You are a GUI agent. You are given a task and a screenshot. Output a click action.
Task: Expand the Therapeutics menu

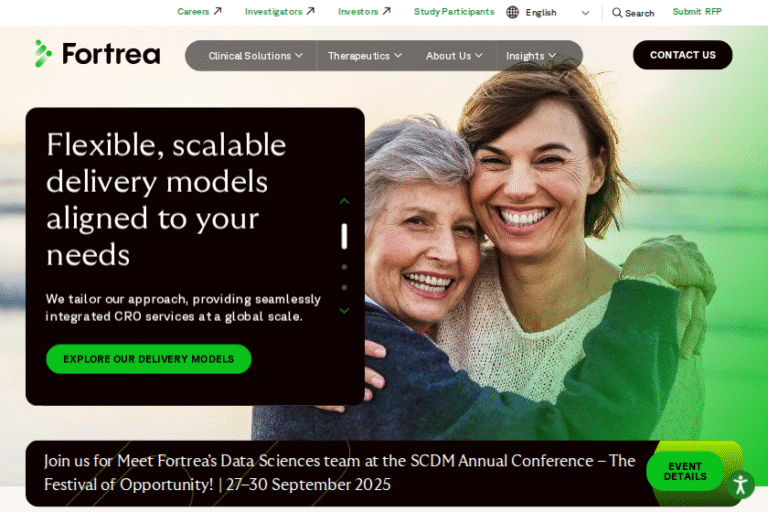point(365,56)
